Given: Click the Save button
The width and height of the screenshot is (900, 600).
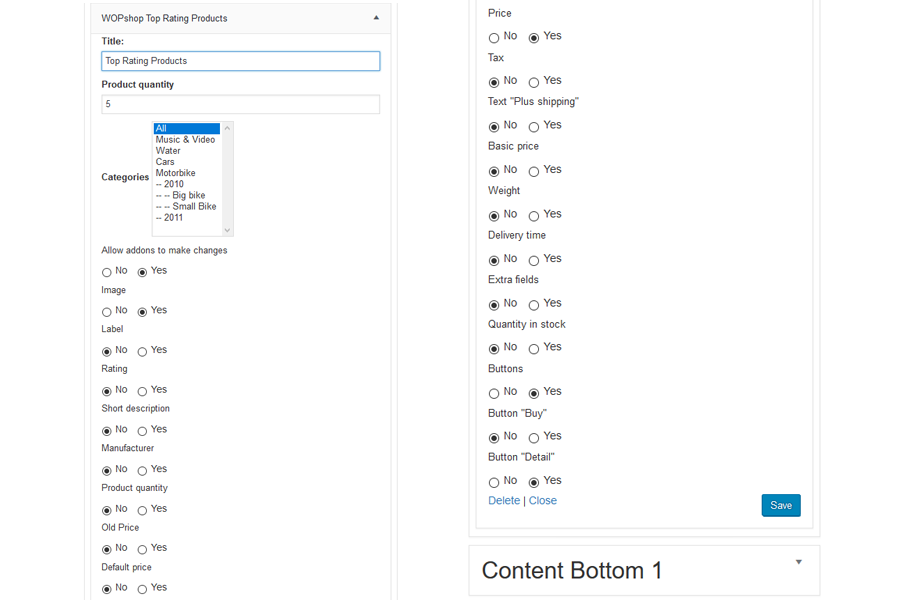Looking at the screenshot, I should (x=780, y=505).
